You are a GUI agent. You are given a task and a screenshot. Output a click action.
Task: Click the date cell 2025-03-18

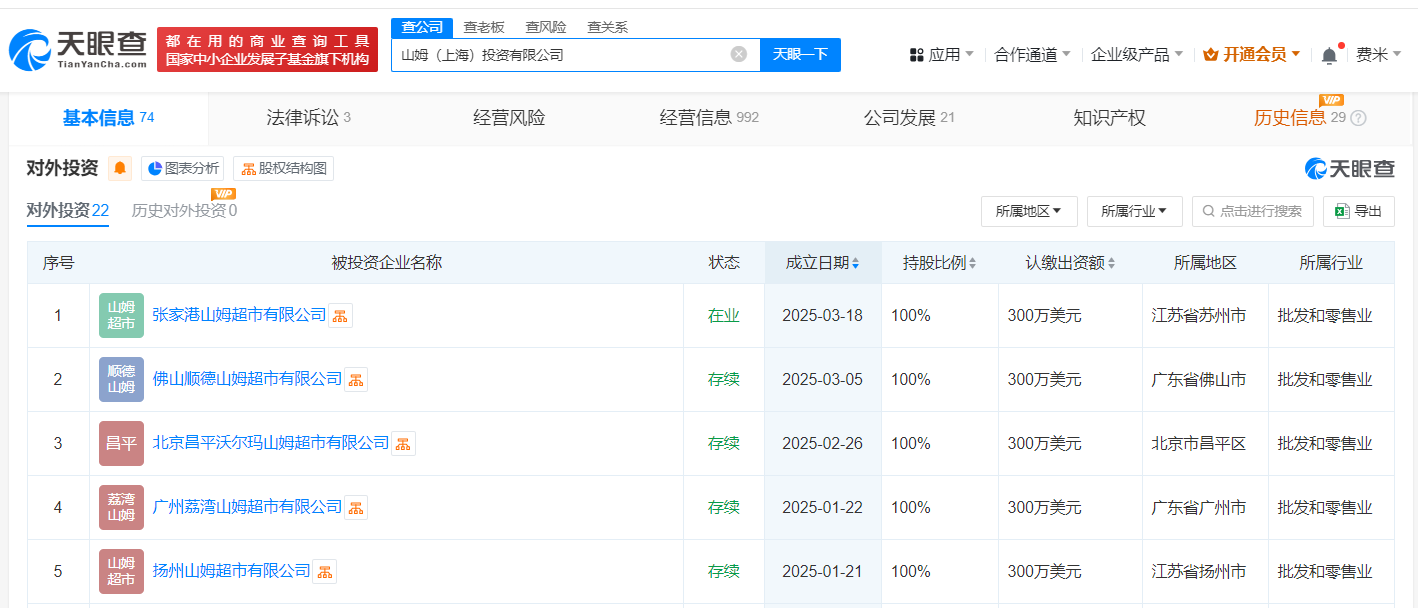[822, 315]
